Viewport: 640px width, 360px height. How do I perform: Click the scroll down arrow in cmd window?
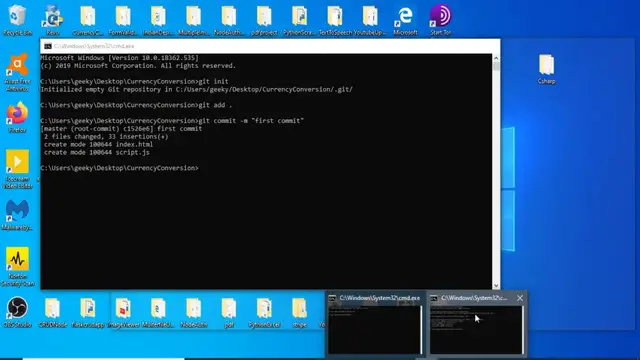click(x=496, y=286)
